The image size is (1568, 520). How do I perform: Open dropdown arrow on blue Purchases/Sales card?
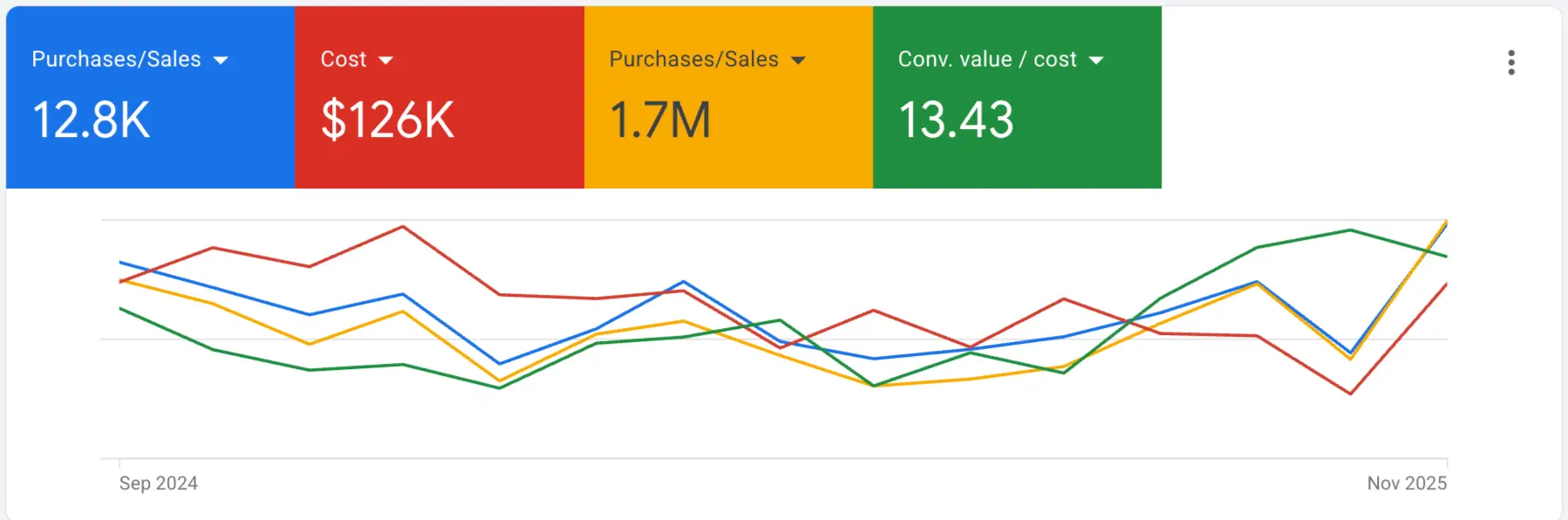(221, 60)
